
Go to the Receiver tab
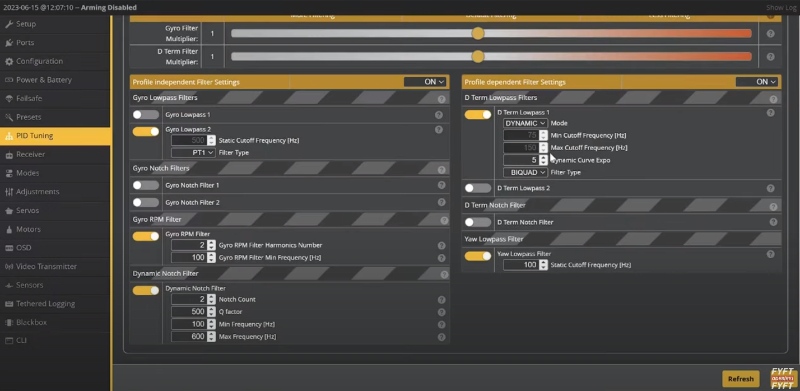55,155
